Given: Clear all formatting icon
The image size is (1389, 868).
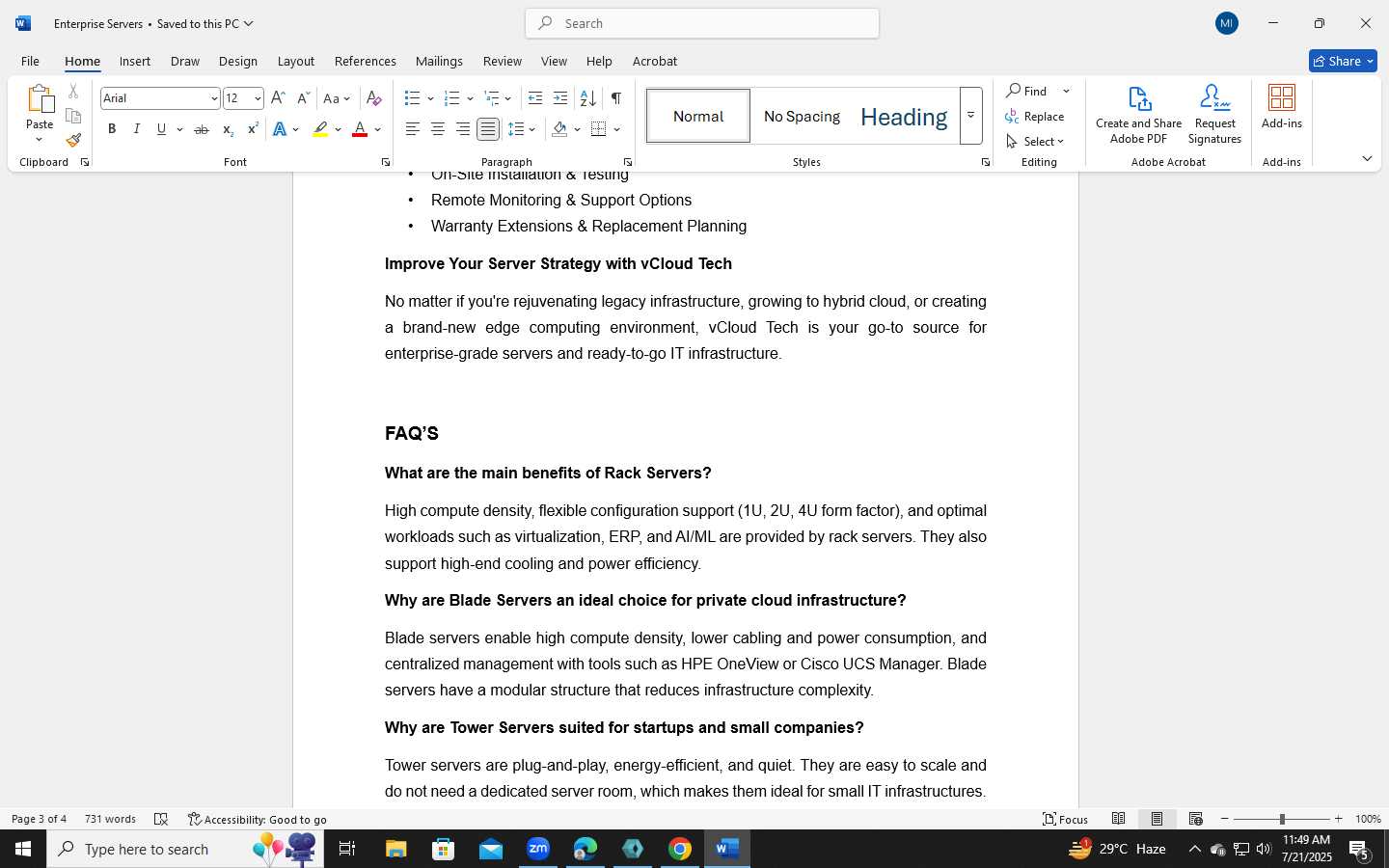Looking at the screenshot, I should pyautogui.click(x=374, y=98).
